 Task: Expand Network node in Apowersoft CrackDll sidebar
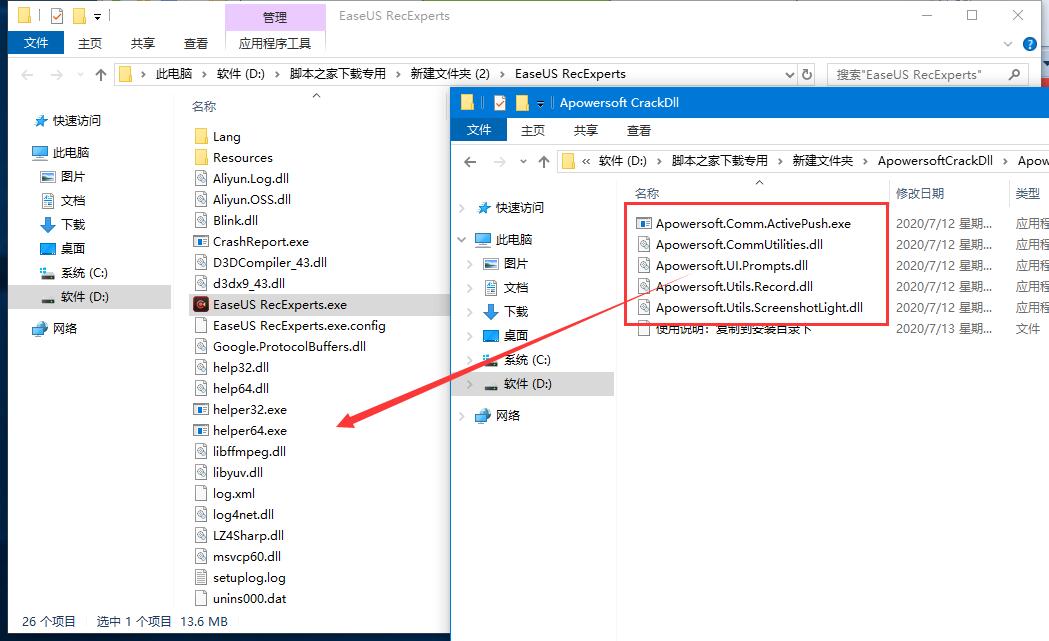[x=462, y=416]
